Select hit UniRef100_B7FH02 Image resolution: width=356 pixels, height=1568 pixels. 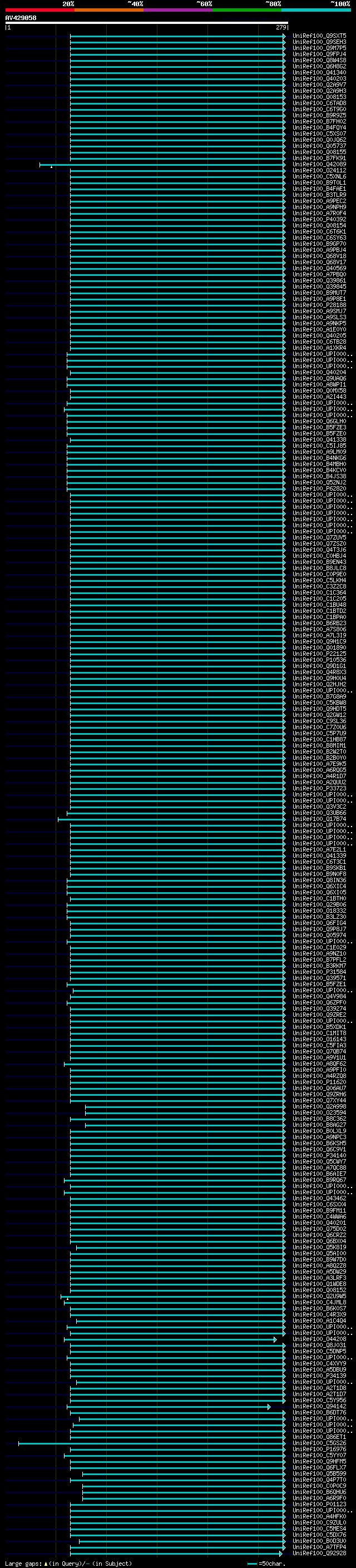coord(319,122)
